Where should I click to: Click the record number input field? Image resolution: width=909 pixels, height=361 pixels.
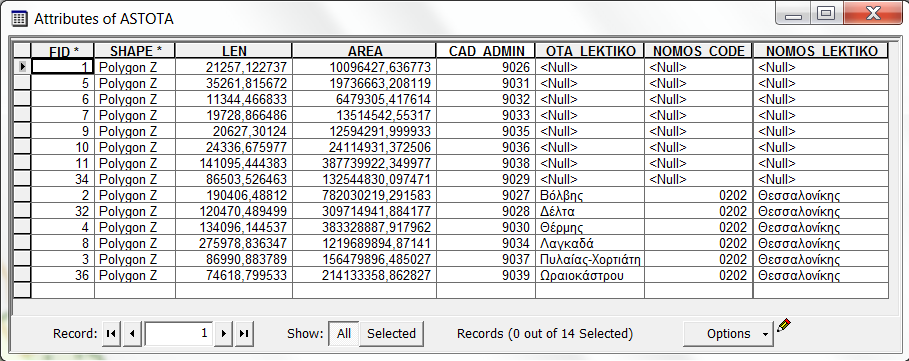pyautogui.click(x=179, y=334)
